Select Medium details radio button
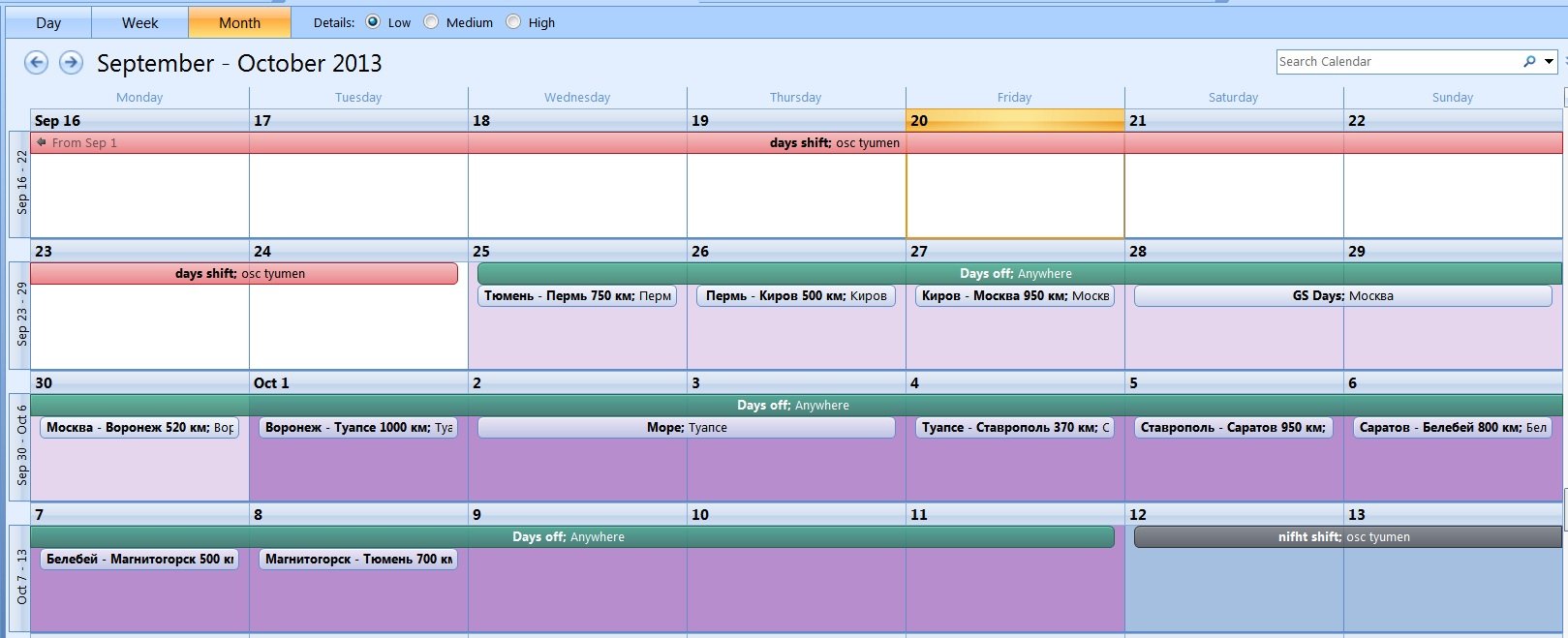 [x=432, y=22]
